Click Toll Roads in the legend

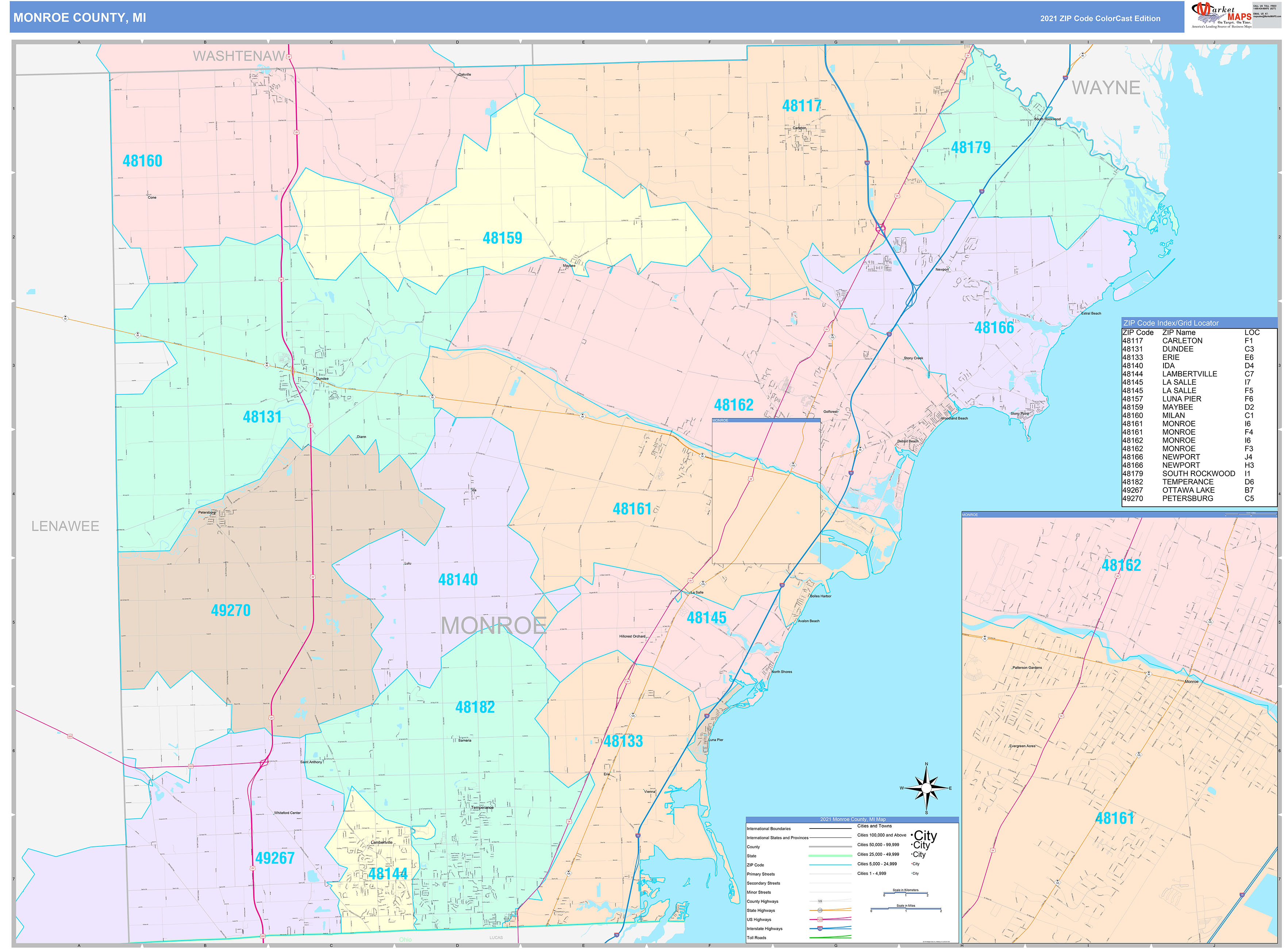tap(757, 938)
